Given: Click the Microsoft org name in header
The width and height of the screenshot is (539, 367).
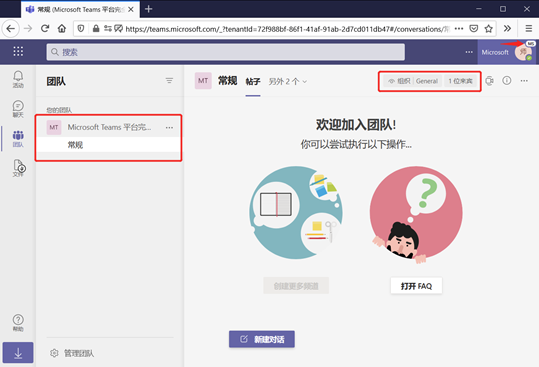Looking at the screenshot, I should coord(495,52).
